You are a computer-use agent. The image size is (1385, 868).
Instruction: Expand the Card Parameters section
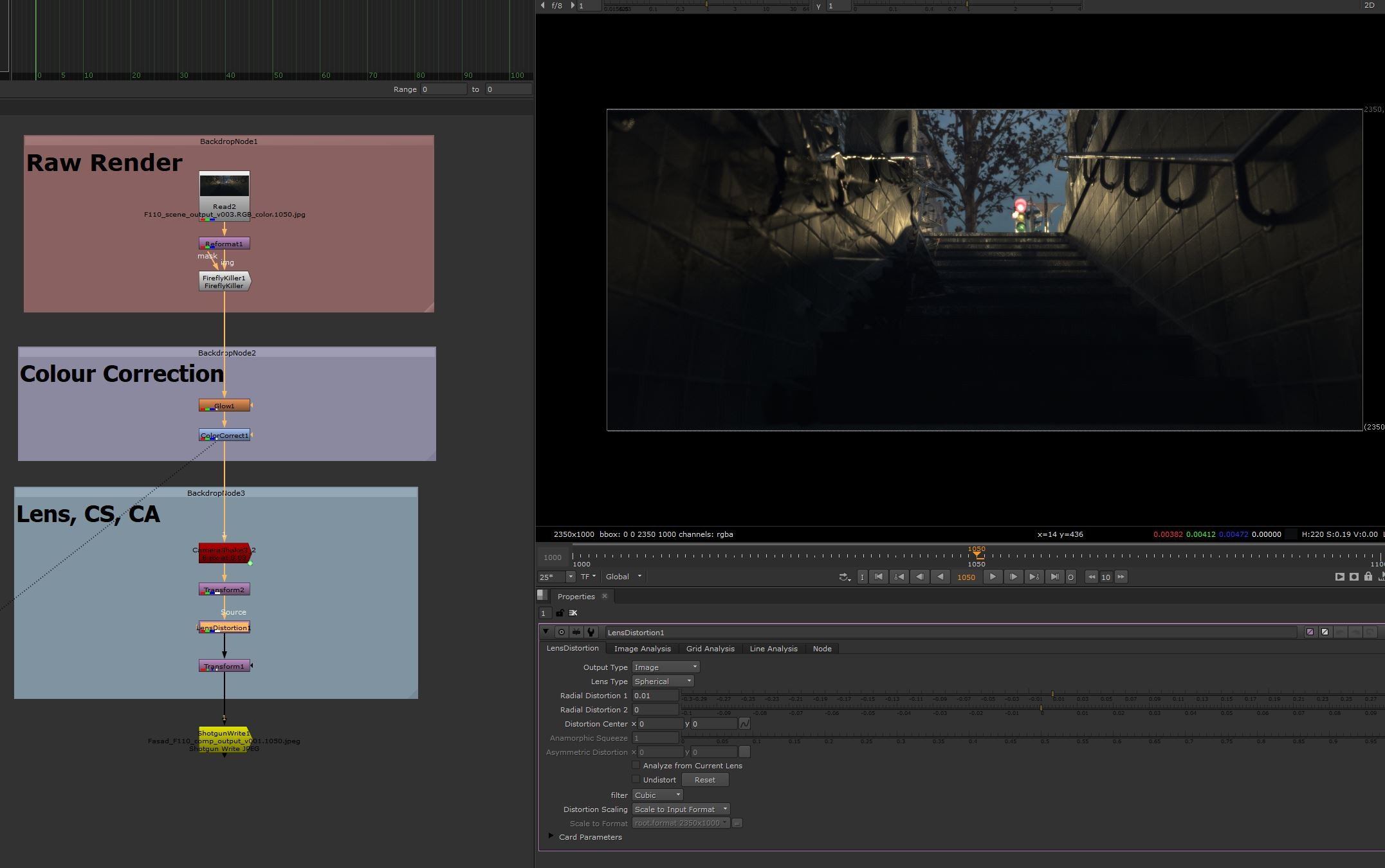point(551,836)
